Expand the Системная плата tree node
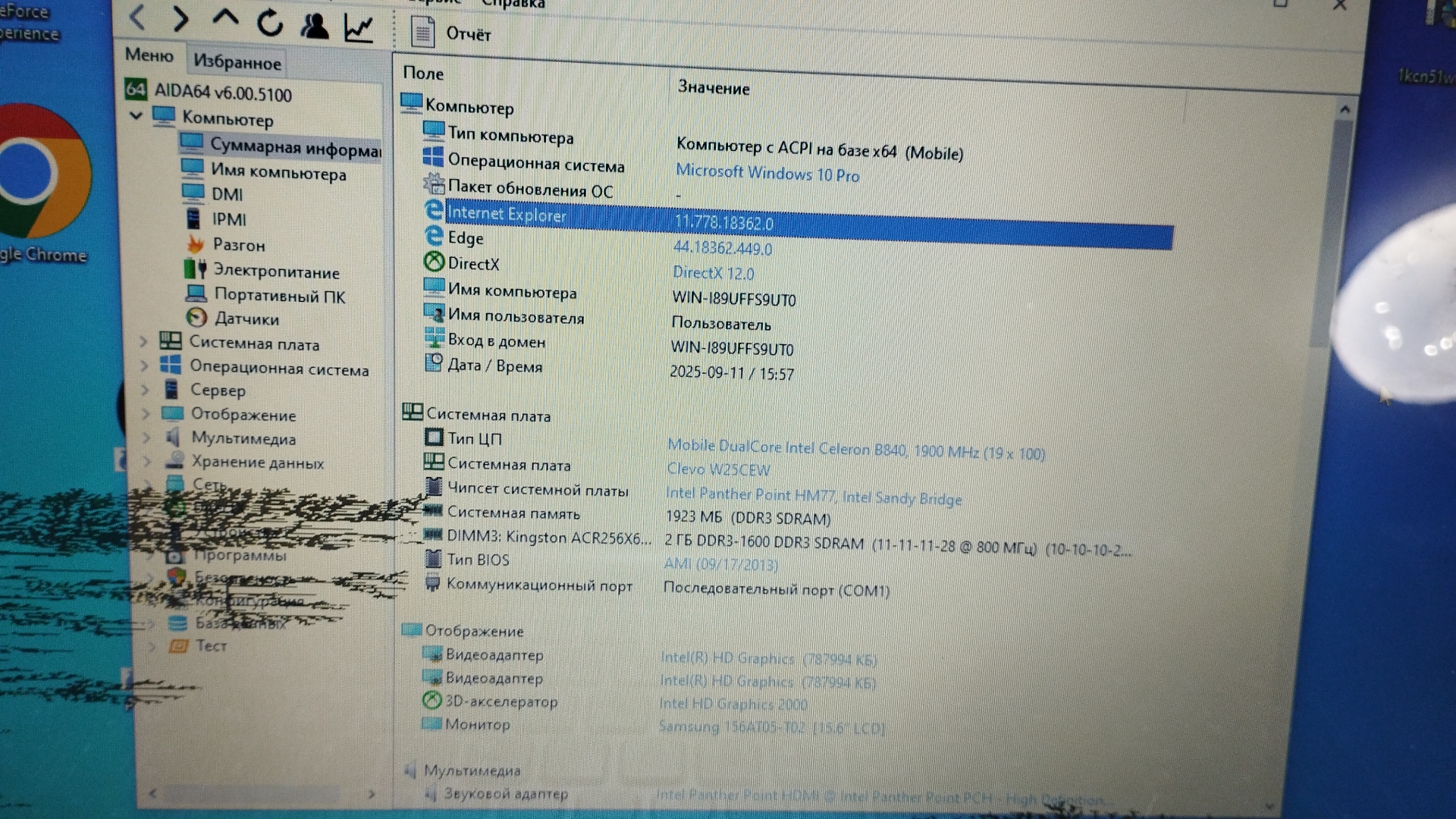Image resolution: width=1456 pixels, height=819 pixels. 143,342
